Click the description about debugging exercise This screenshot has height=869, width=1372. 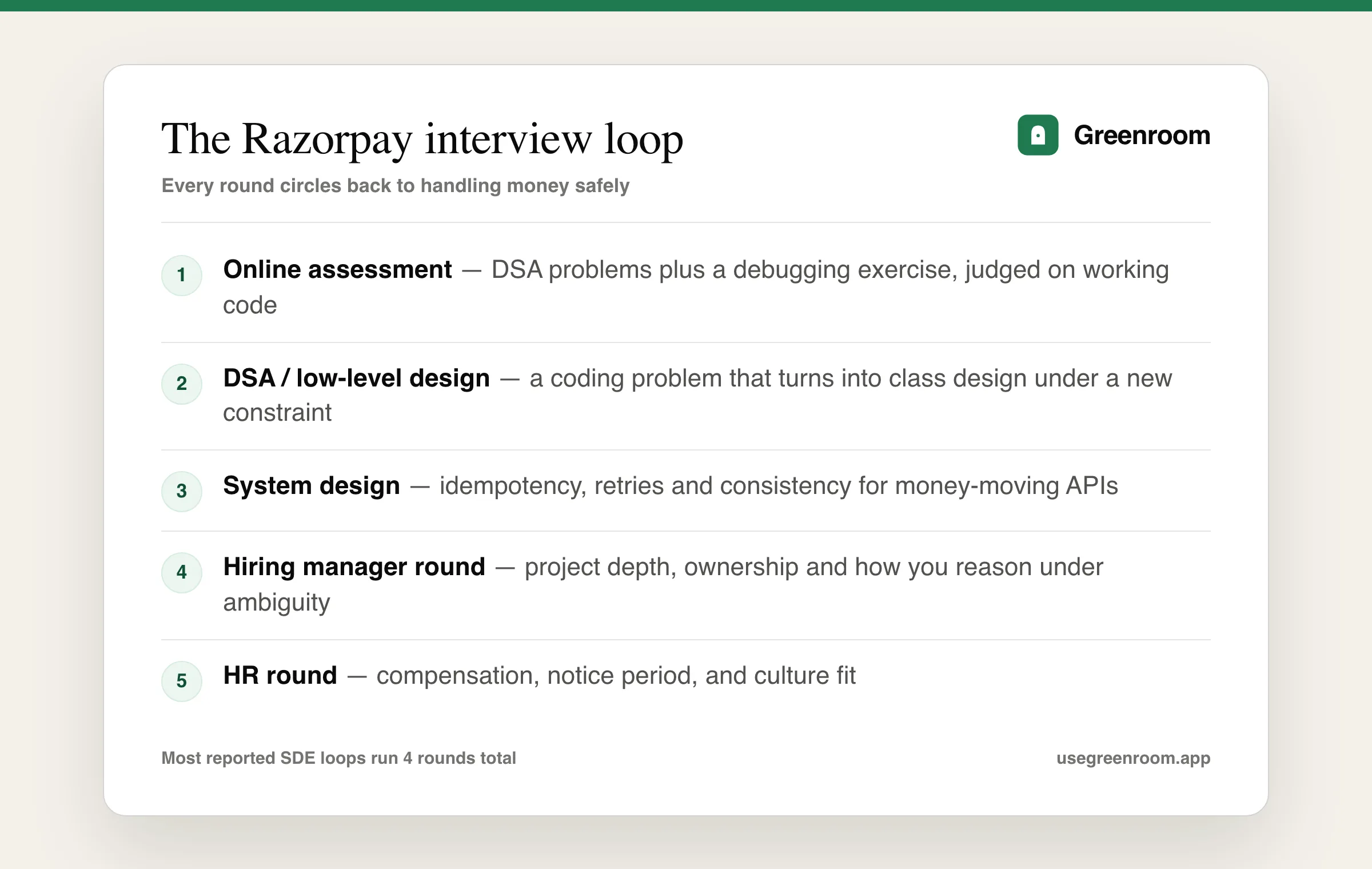pyautogui.click(x=696, y=287)
